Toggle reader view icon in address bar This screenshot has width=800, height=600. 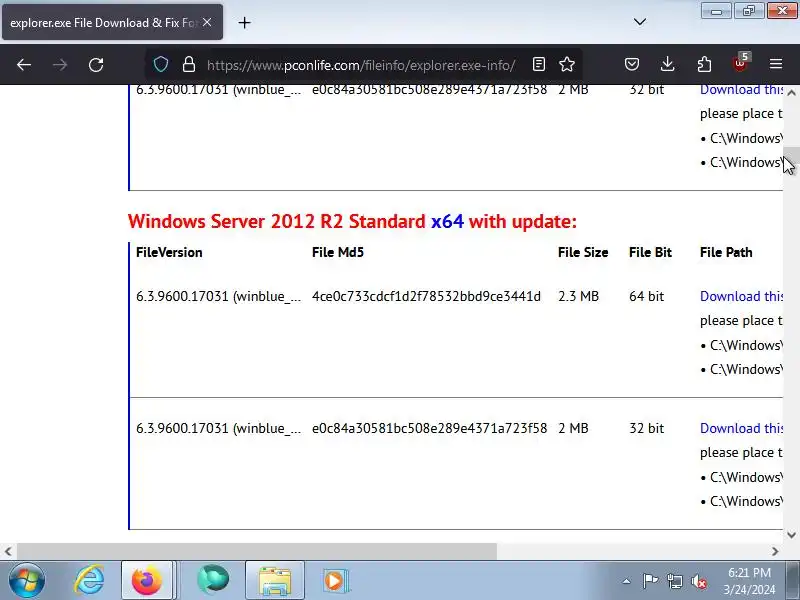click(x=539, y=64)
